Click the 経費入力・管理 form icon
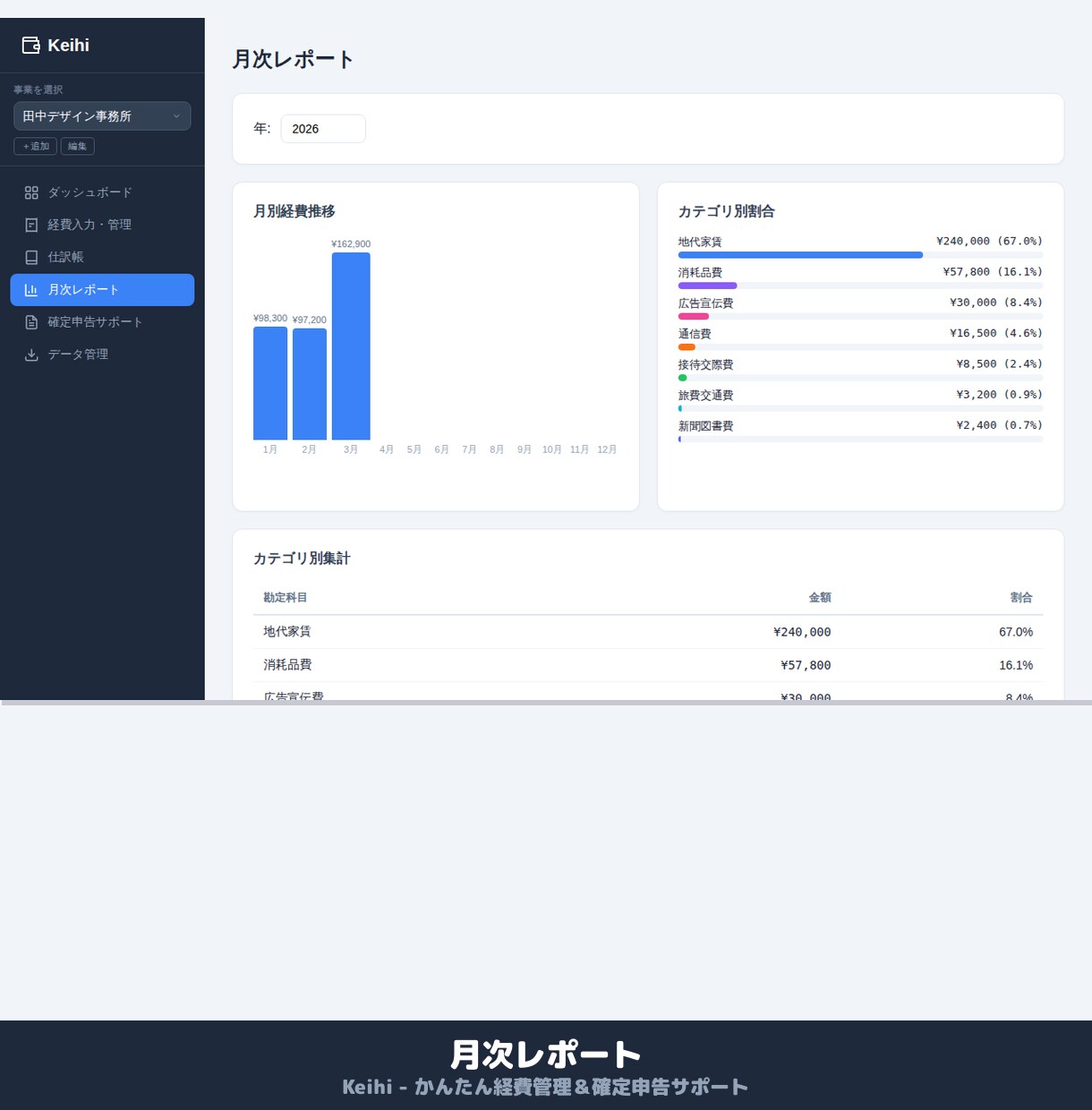 pyautogui.click(x=31, y=225)
